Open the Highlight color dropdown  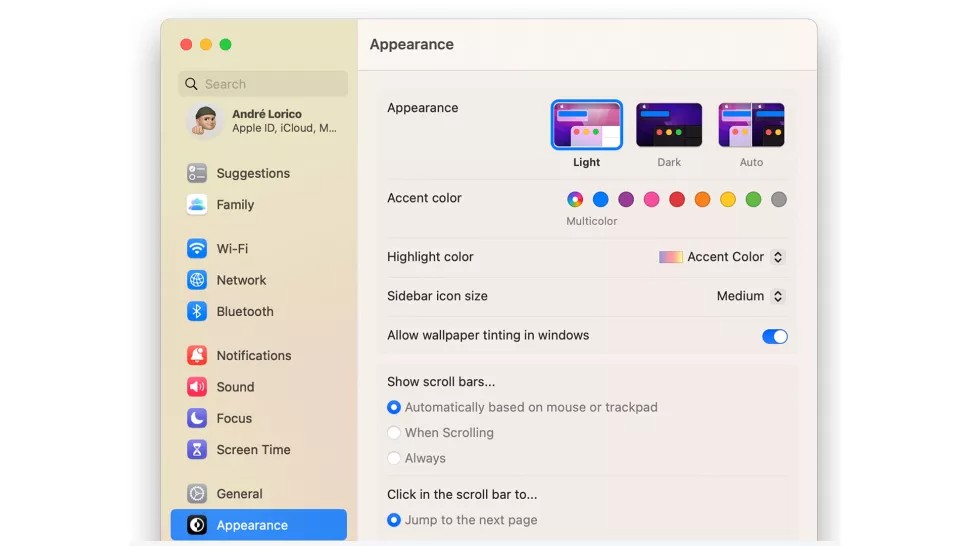pos(722,257)
